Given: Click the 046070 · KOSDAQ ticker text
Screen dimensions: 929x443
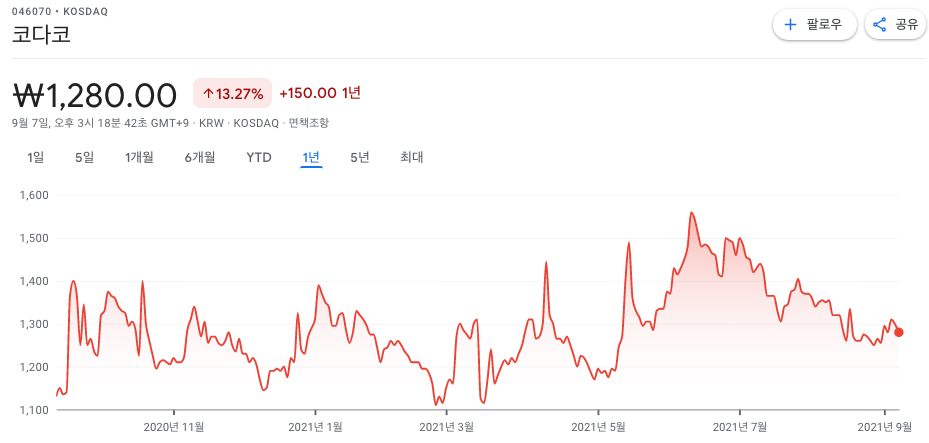Looking at the screenshot, I should (x=60, y=12).
